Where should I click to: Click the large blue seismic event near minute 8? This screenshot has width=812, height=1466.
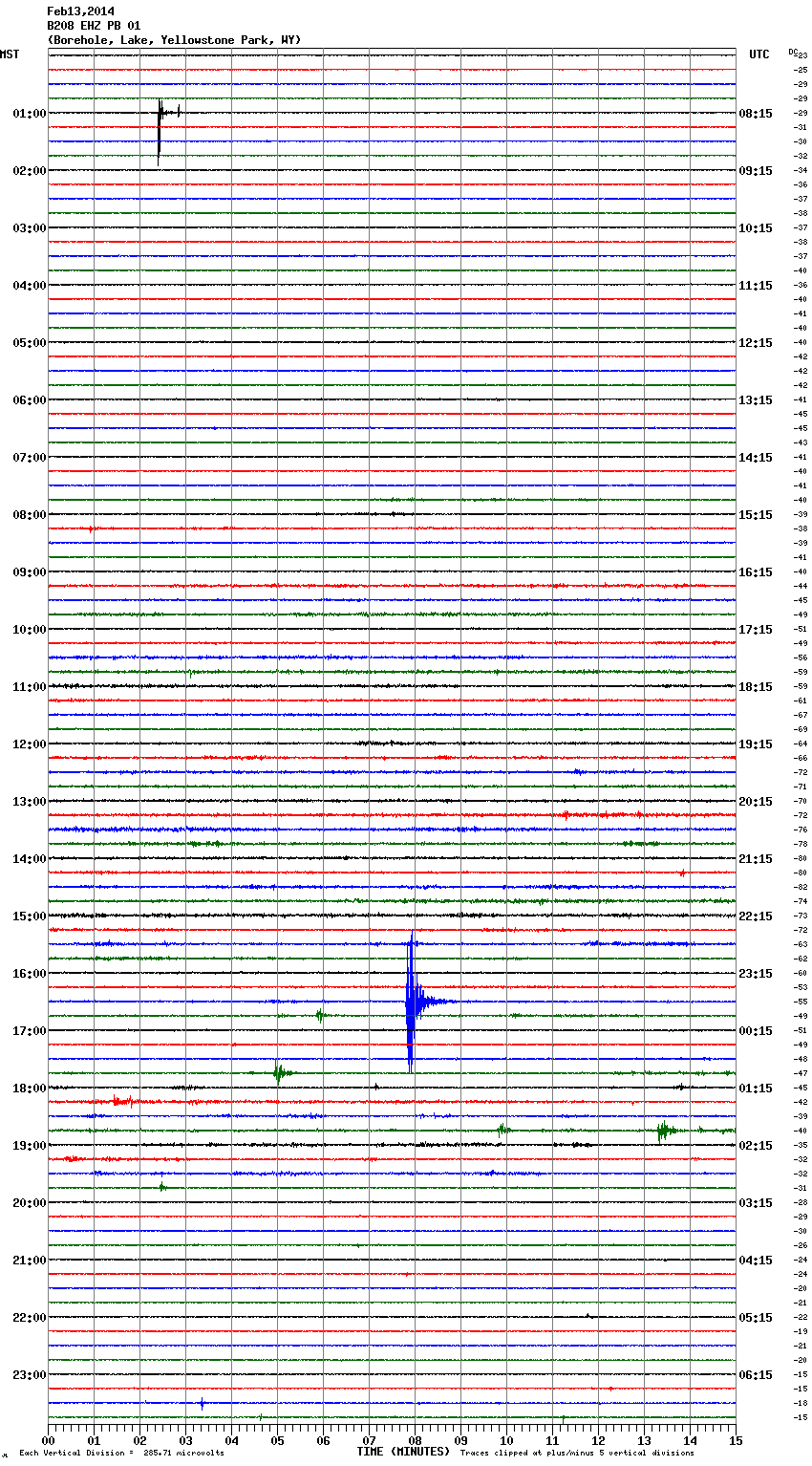tap(412, 1002)
